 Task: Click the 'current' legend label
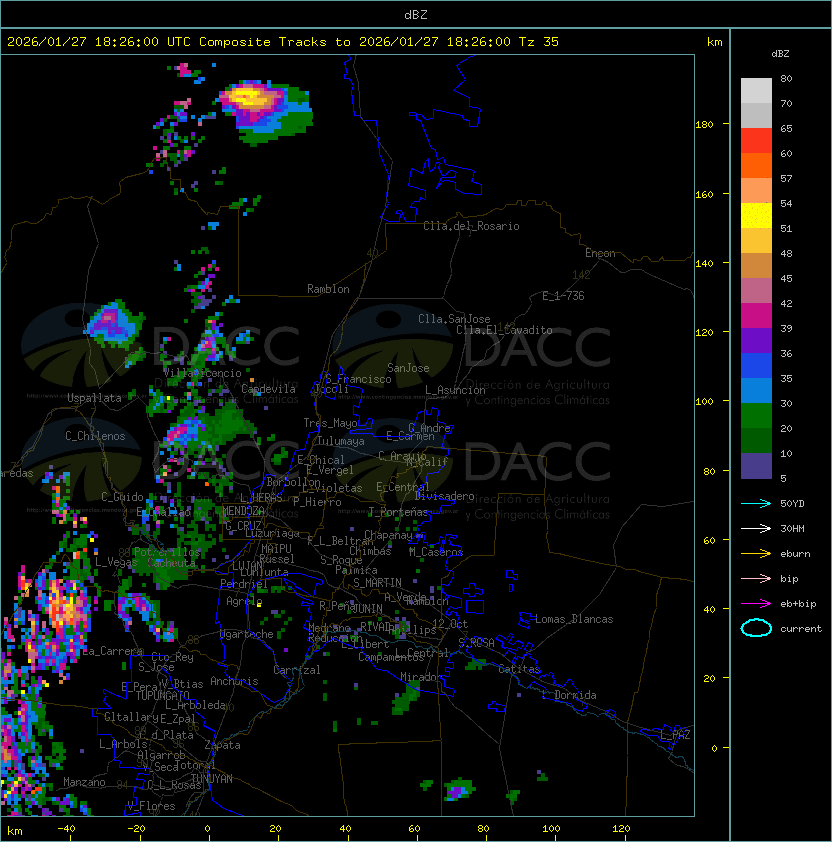801,629
